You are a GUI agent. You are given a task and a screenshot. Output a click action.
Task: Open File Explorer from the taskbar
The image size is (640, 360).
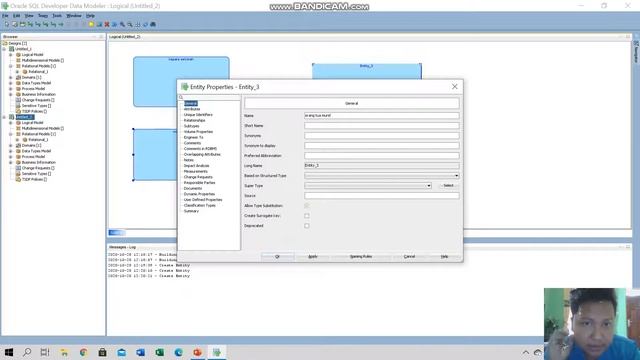(x=64, y=352)
